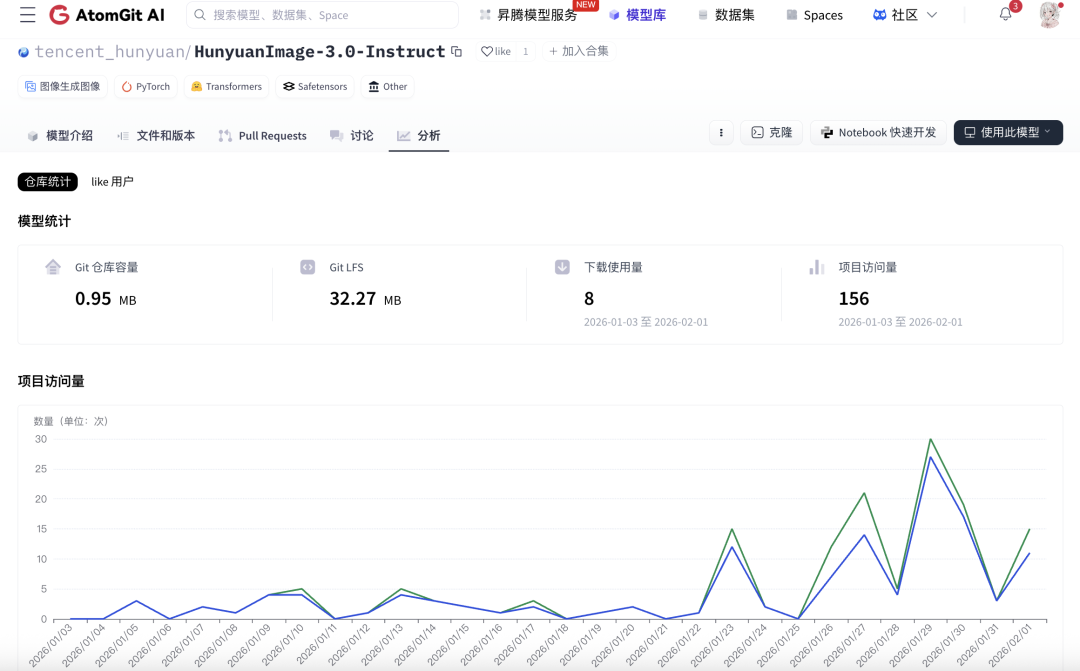
Task: Focus the search models input field
Action: coord(322,14)
